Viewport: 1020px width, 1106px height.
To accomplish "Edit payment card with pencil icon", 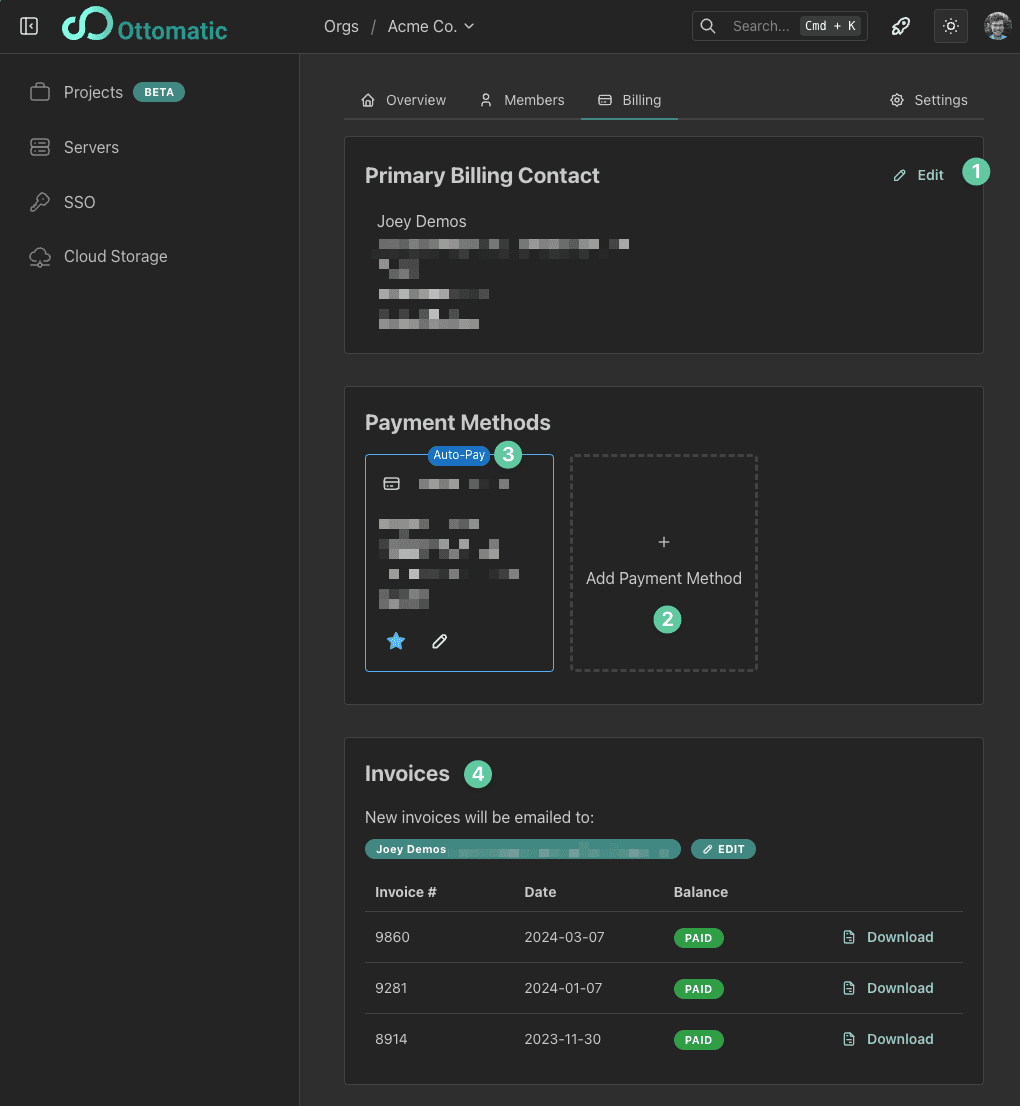I will [x=439, y=641].
